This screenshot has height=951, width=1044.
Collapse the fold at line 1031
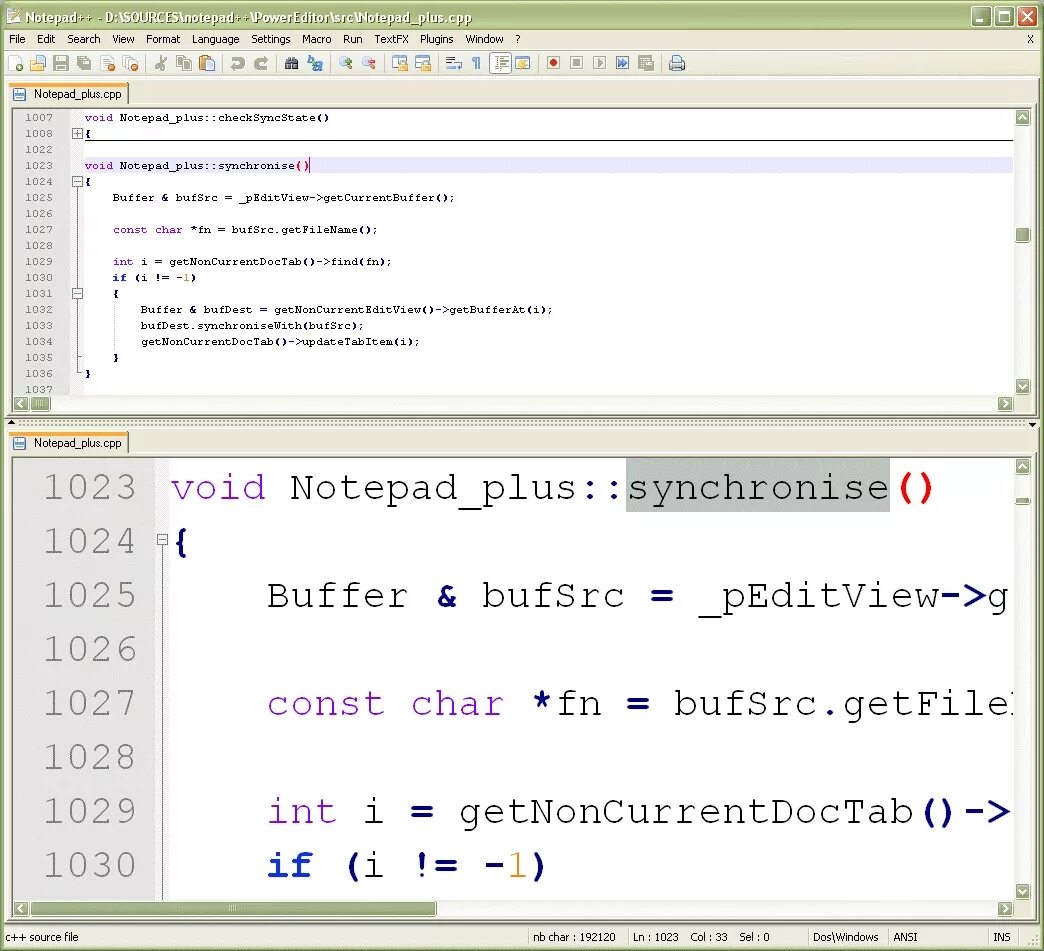(77, 293)
